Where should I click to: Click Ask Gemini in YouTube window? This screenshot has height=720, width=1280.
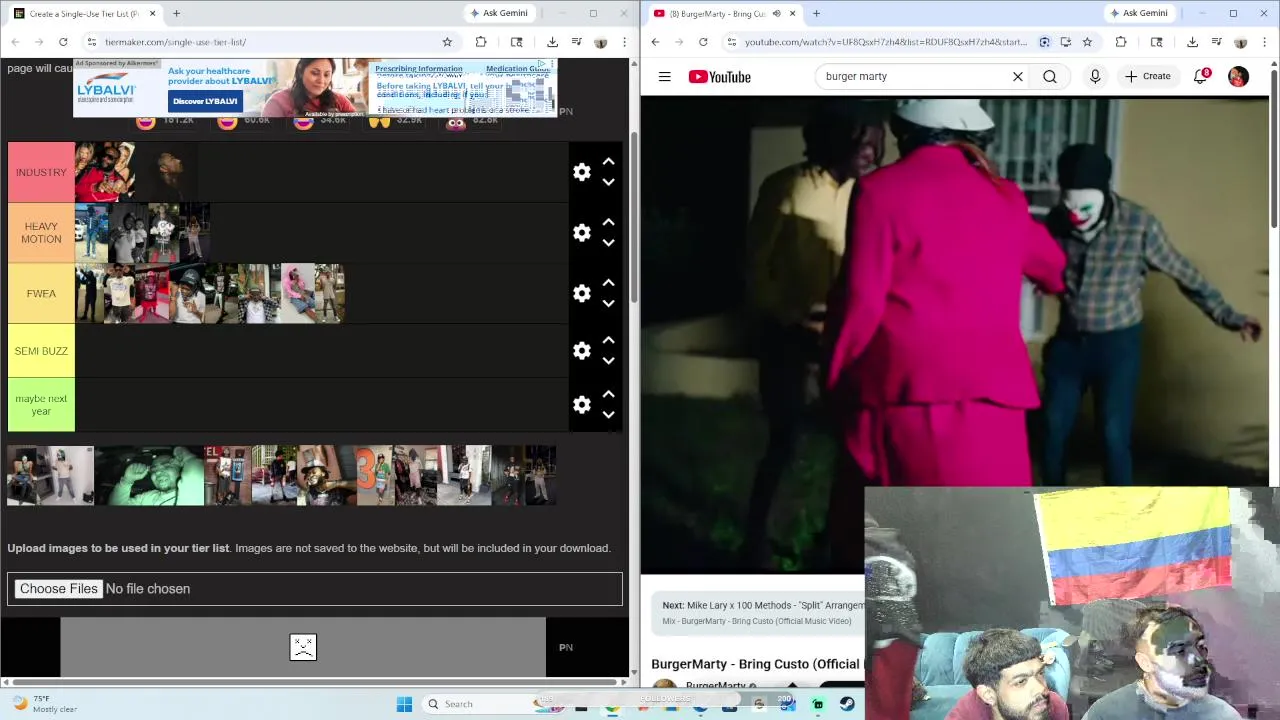[x=1138, y=13]
